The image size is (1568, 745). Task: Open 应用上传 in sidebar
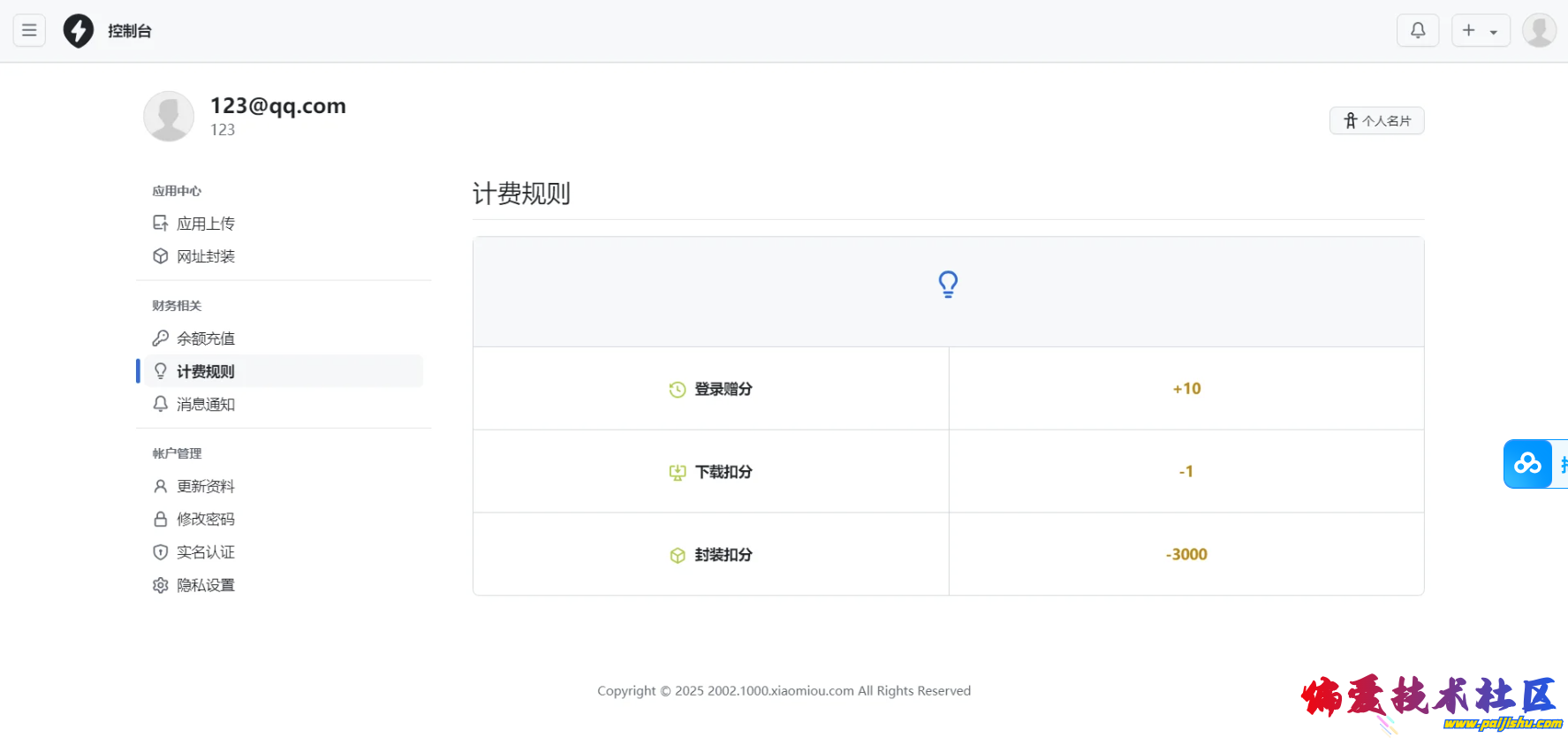[x=205, y=224]
